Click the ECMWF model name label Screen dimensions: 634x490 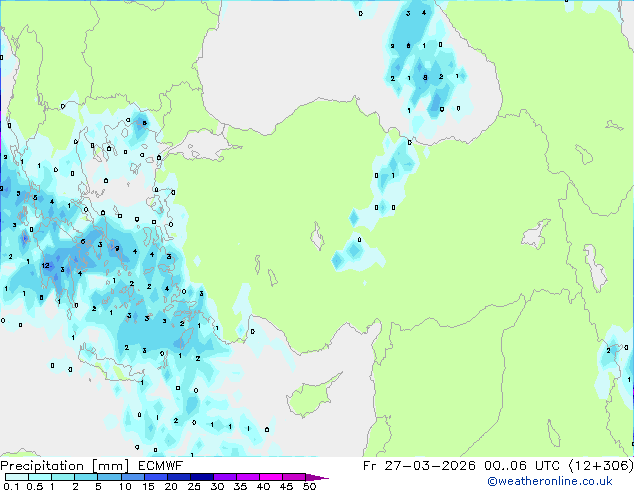[161, 466]
